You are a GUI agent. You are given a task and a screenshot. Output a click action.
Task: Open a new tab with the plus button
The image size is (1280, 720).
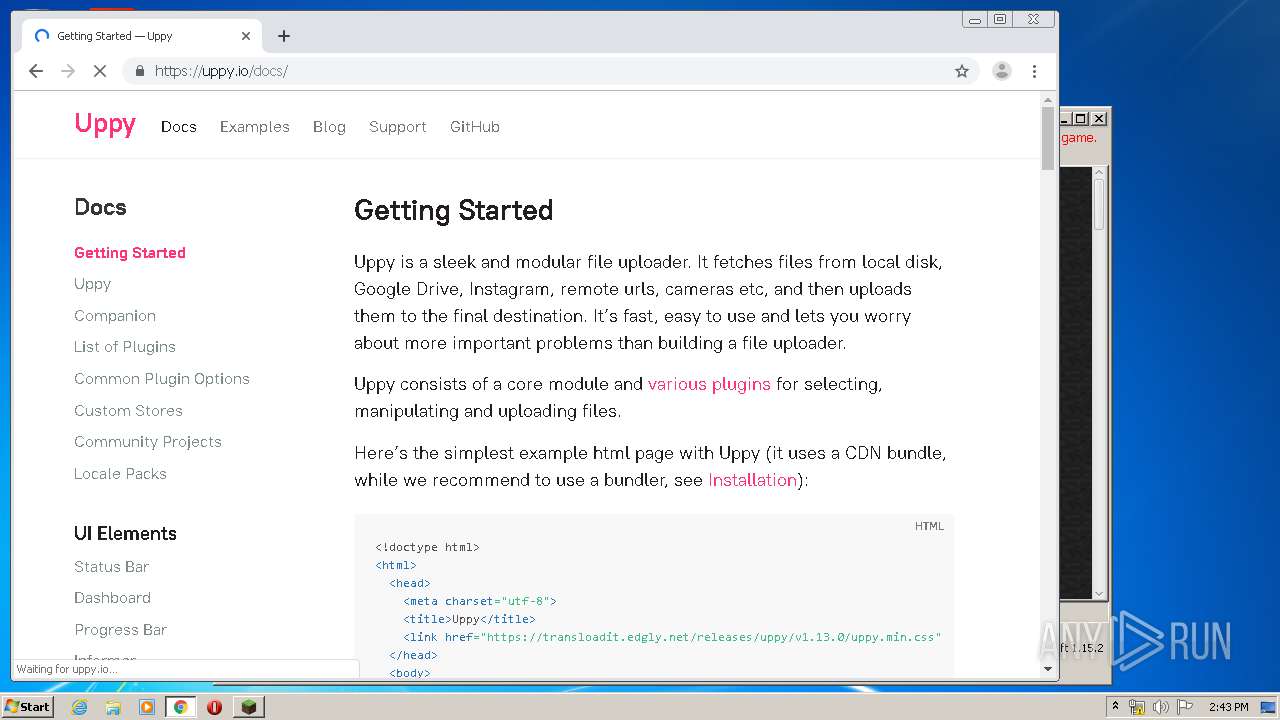[x=284, y=36]
